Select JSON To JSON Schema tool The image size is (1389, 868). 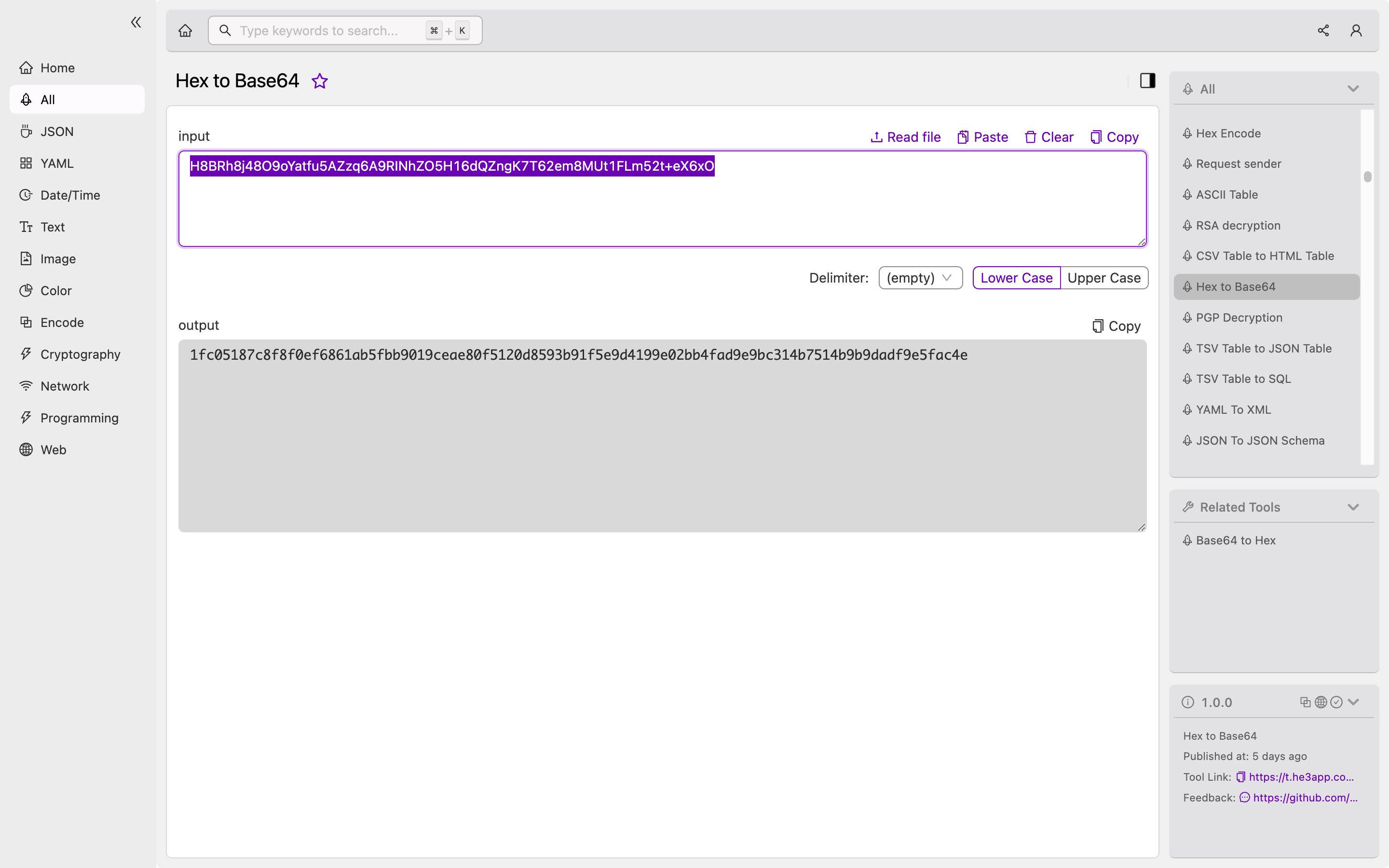tap(1261, 440)
